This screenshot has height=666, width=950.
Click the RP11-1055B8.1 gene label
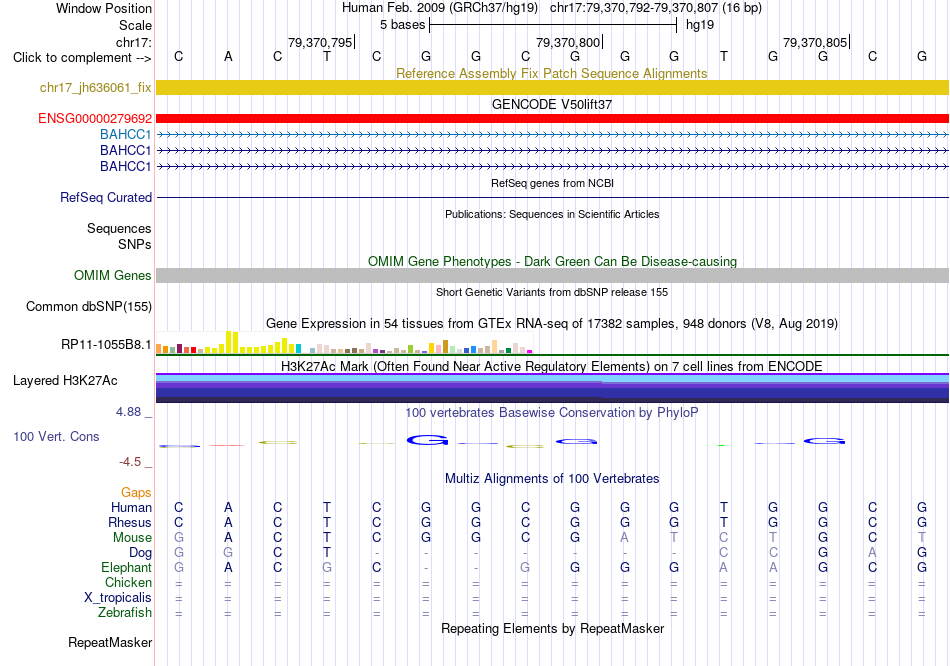pyautogui.click(x=106, y=345)
